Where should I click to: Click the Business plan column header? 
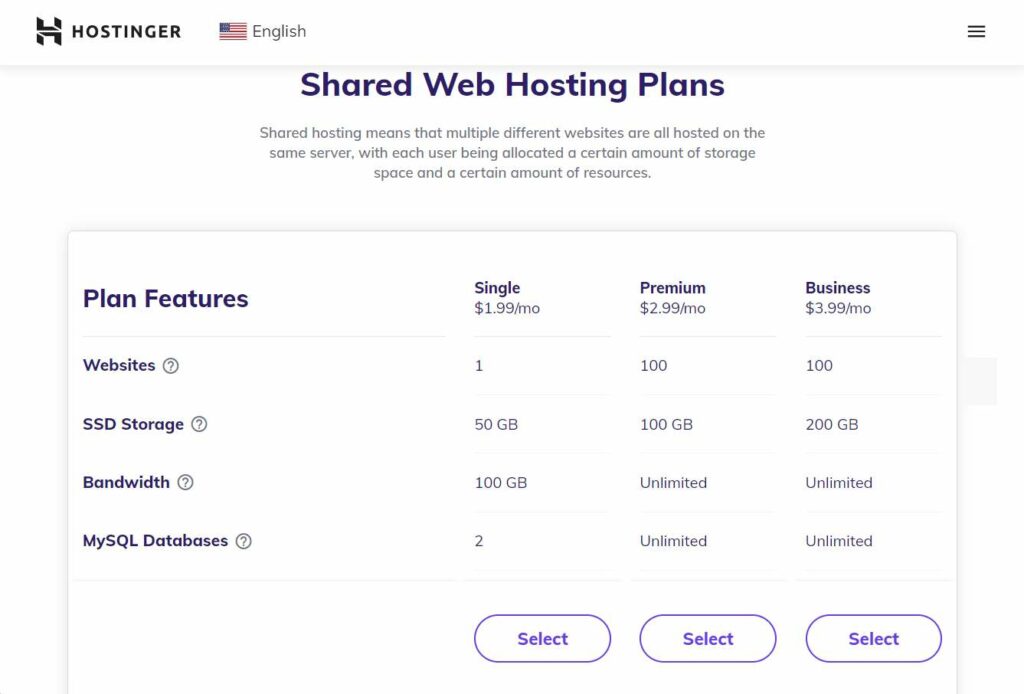click(837, 288)
